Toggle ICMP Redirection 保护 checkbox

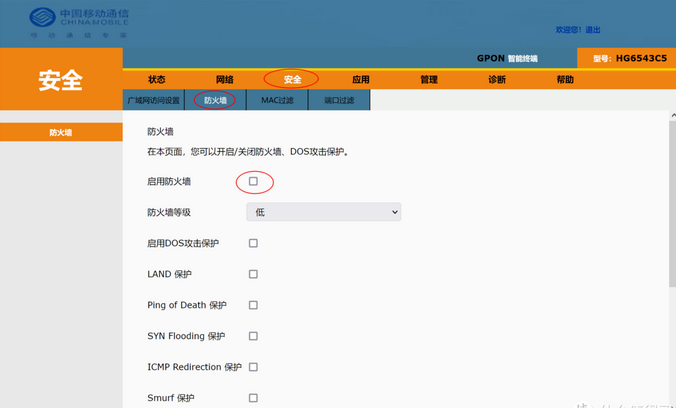[253, 367]
